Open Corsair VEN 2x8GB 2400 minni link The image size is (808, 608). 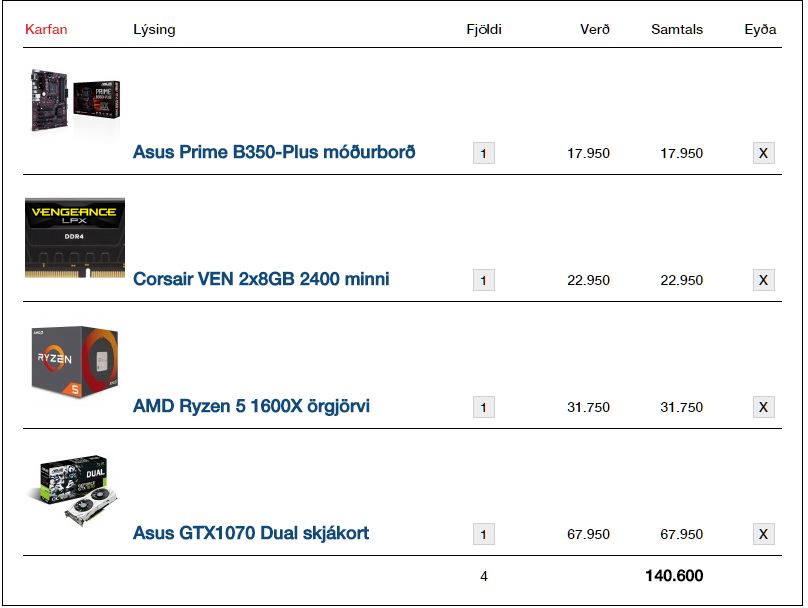(261, 279)
